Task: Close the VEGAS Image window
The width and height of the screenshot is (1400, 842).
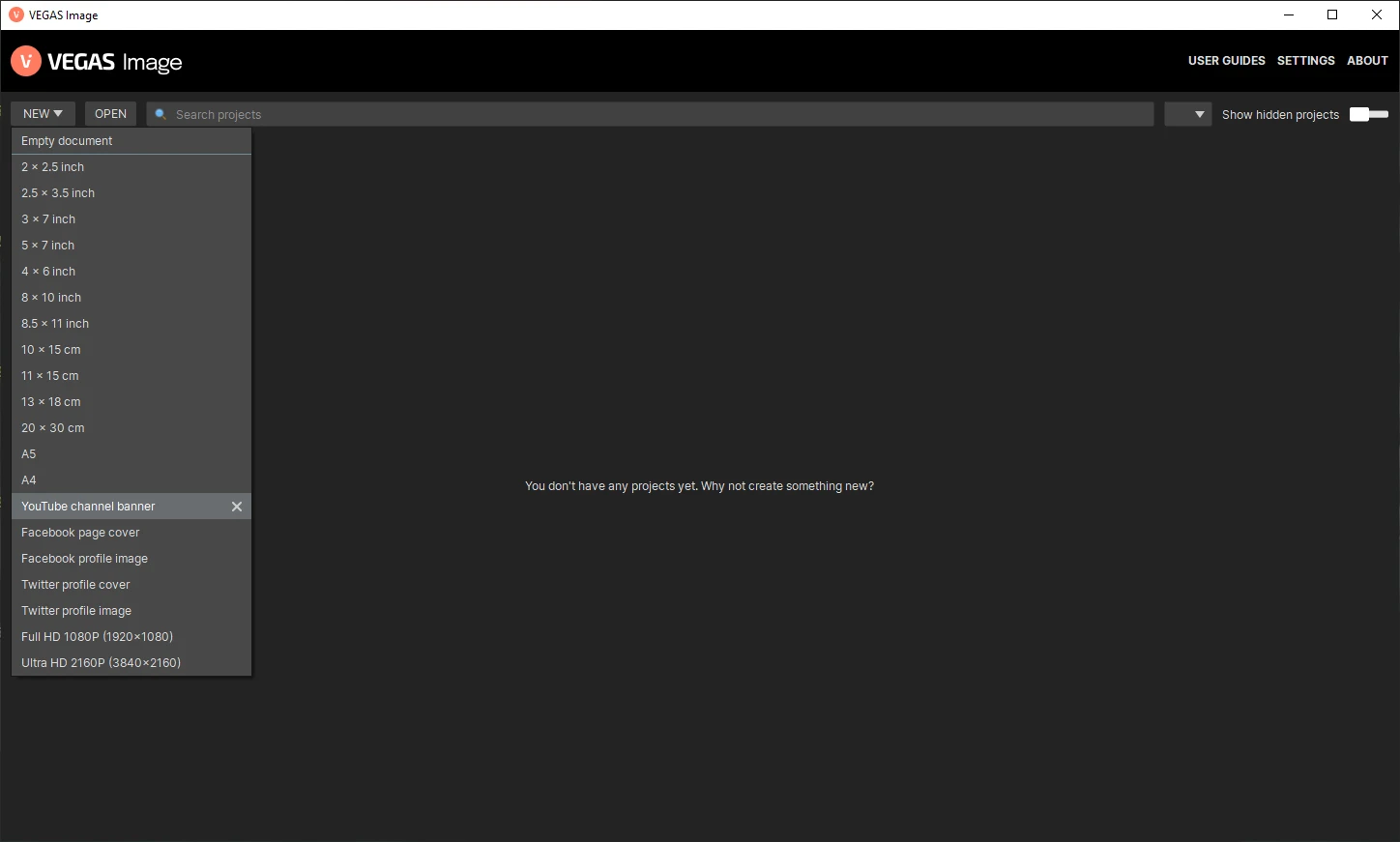Action: pyautogui.click(x=1377, y=15)
